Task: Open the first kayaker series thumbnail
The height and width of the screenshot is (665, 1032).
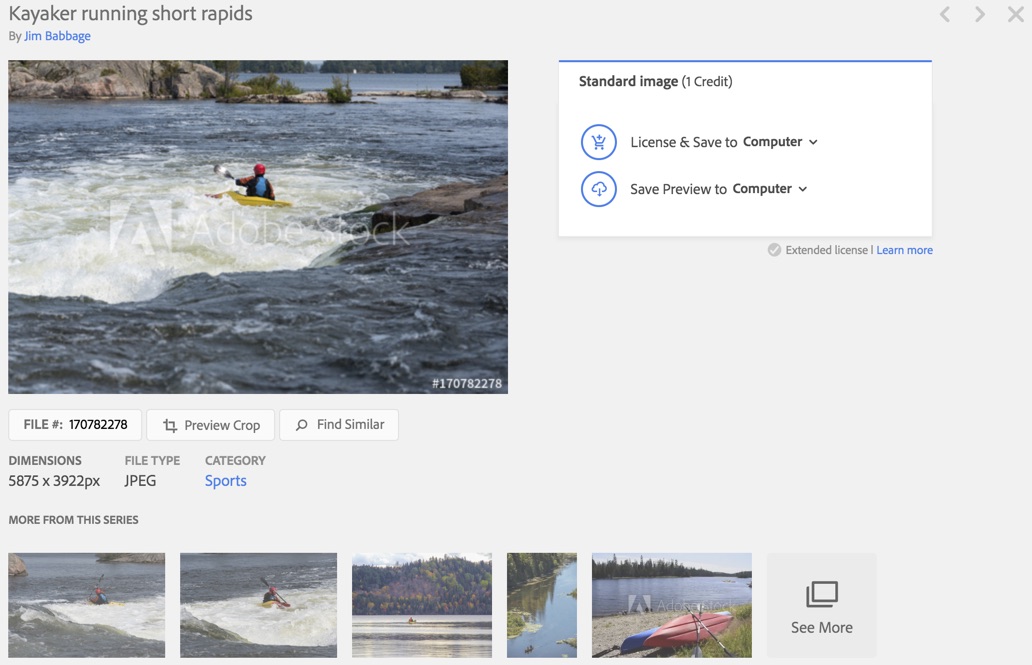Action: (x=87, y=605)
